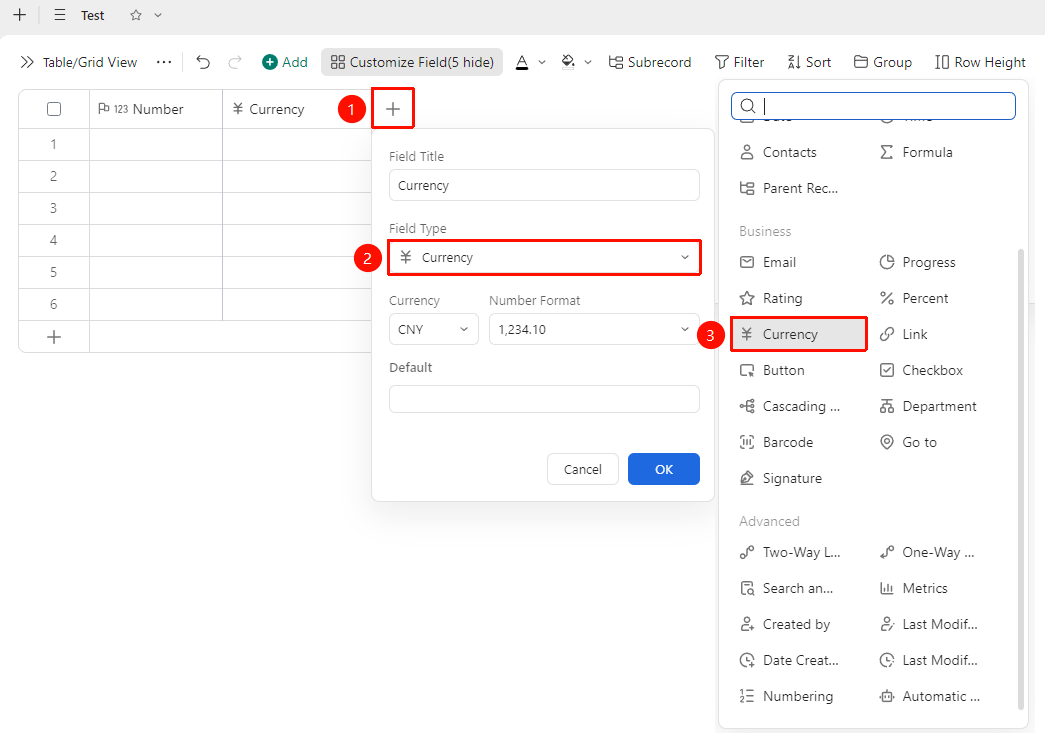This screenshot has width=1045, height=744.
Task: Tick the select-all checkbox in header
Action: tap(54, 109)
